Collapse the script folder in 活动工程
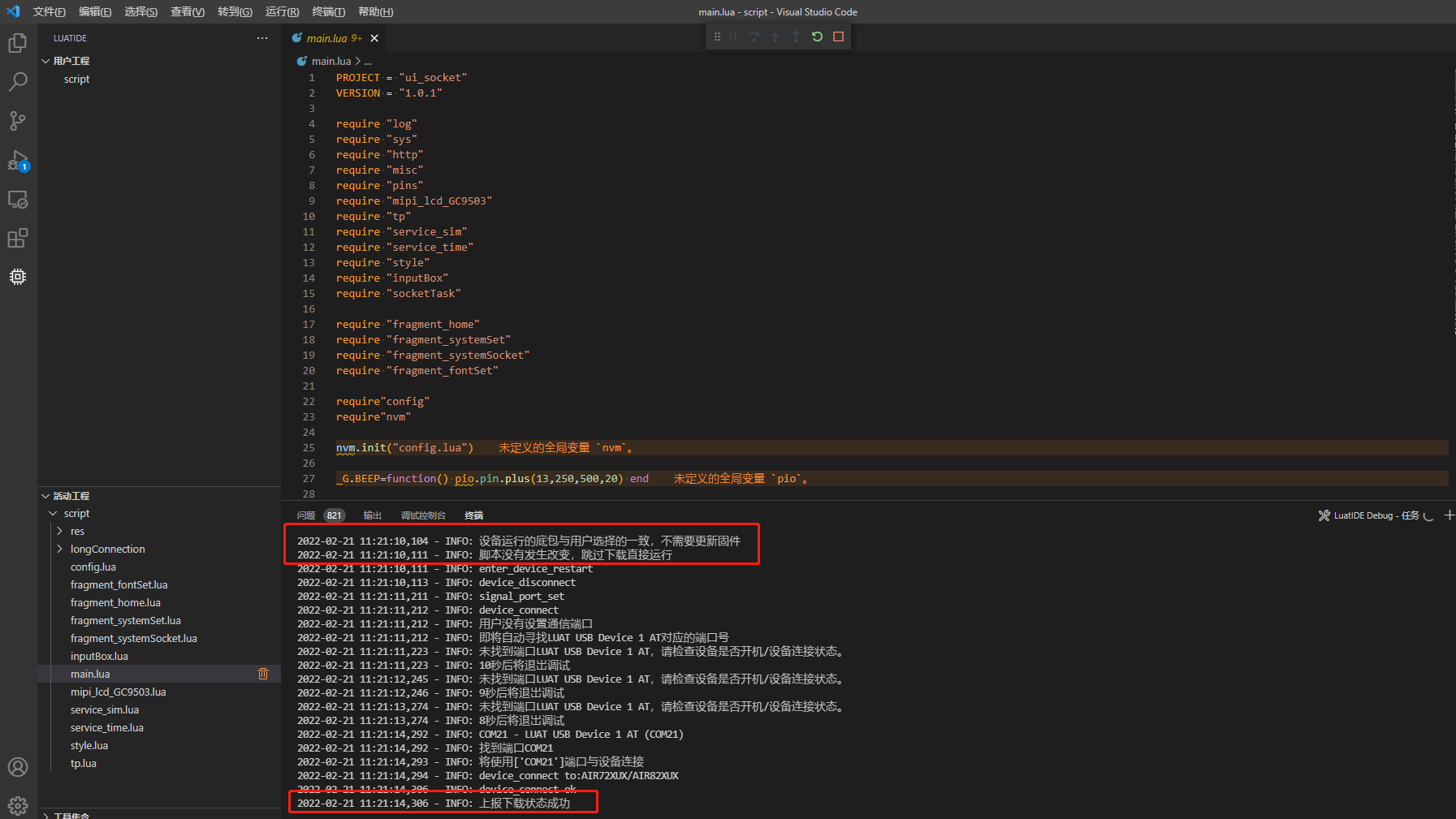The image size is (1456, 819). [53, 513]
